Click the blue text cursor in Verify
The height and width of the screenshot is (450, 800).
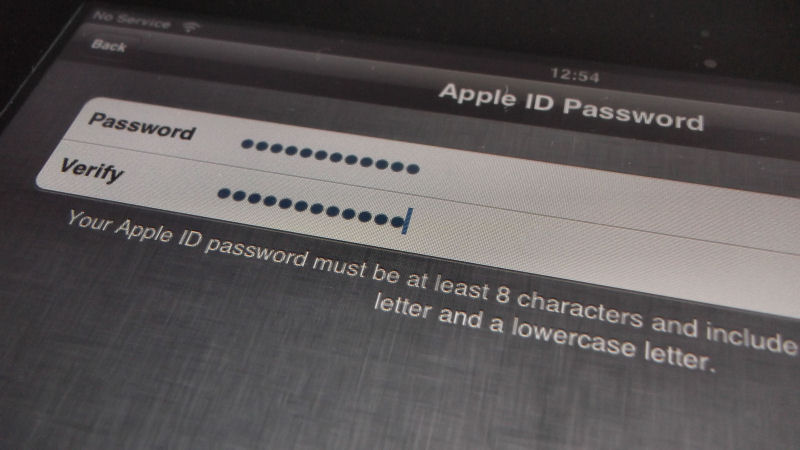407,221
